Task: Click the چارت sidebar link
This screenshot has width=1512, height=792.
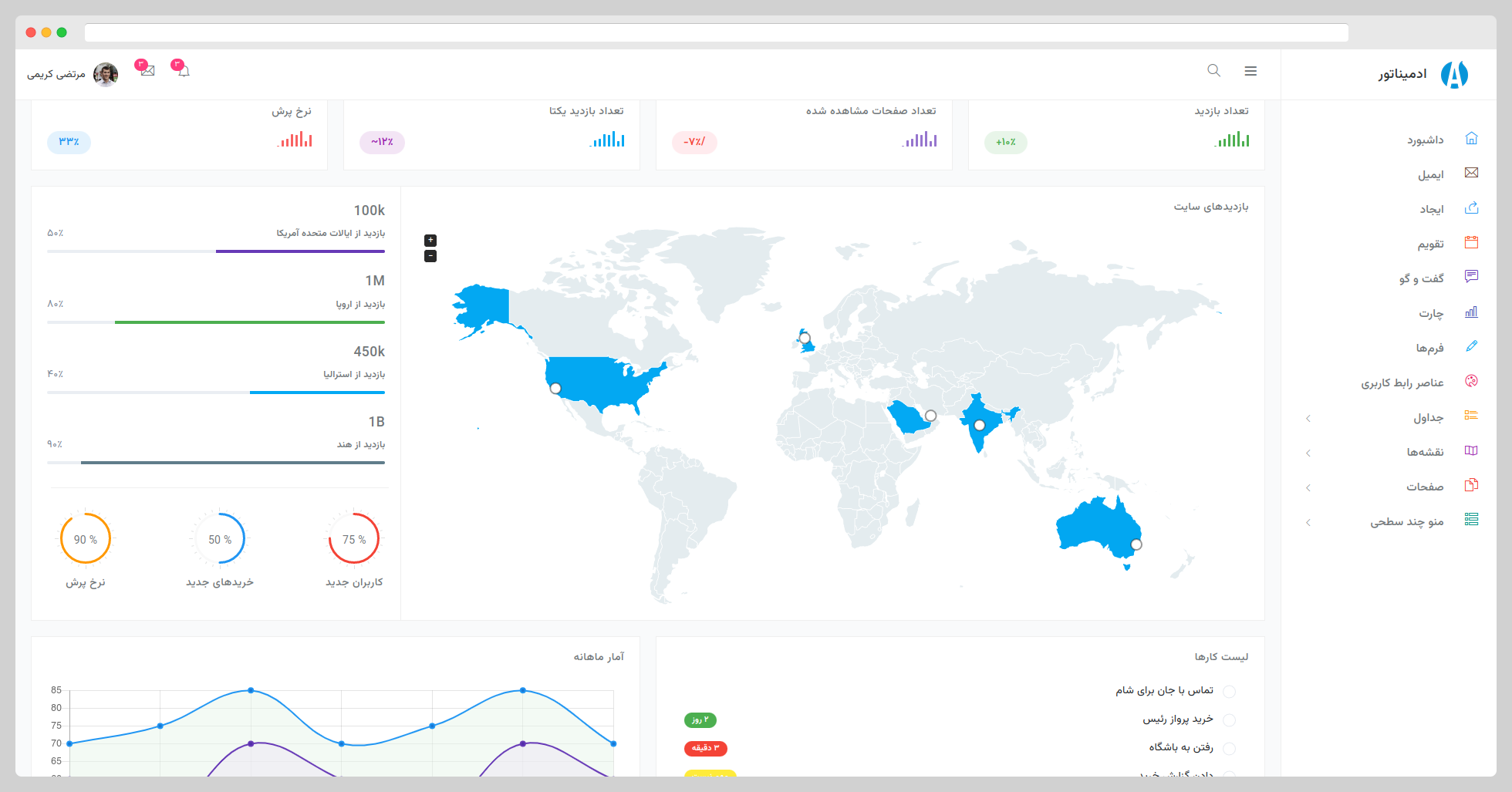Action: coord(1430,313)
